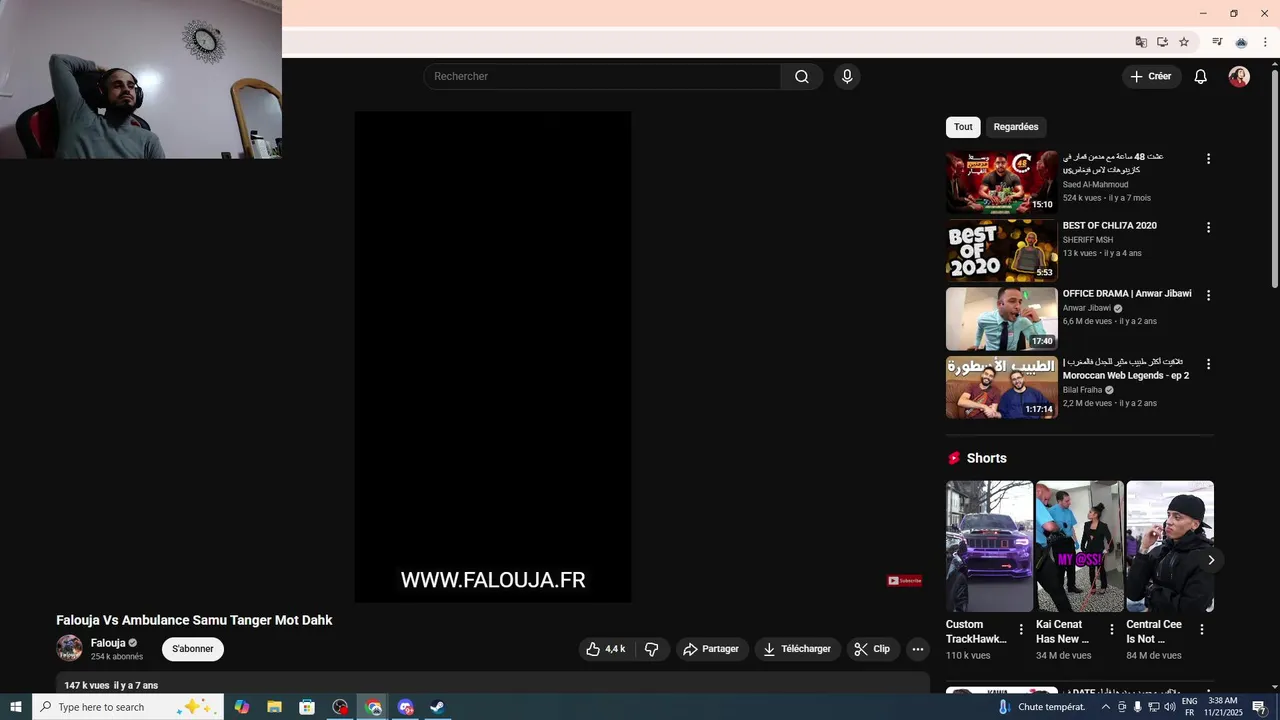The image size is (1280, 720).
Task: Open File Explorer from taskbar
Action: point(274,707)
